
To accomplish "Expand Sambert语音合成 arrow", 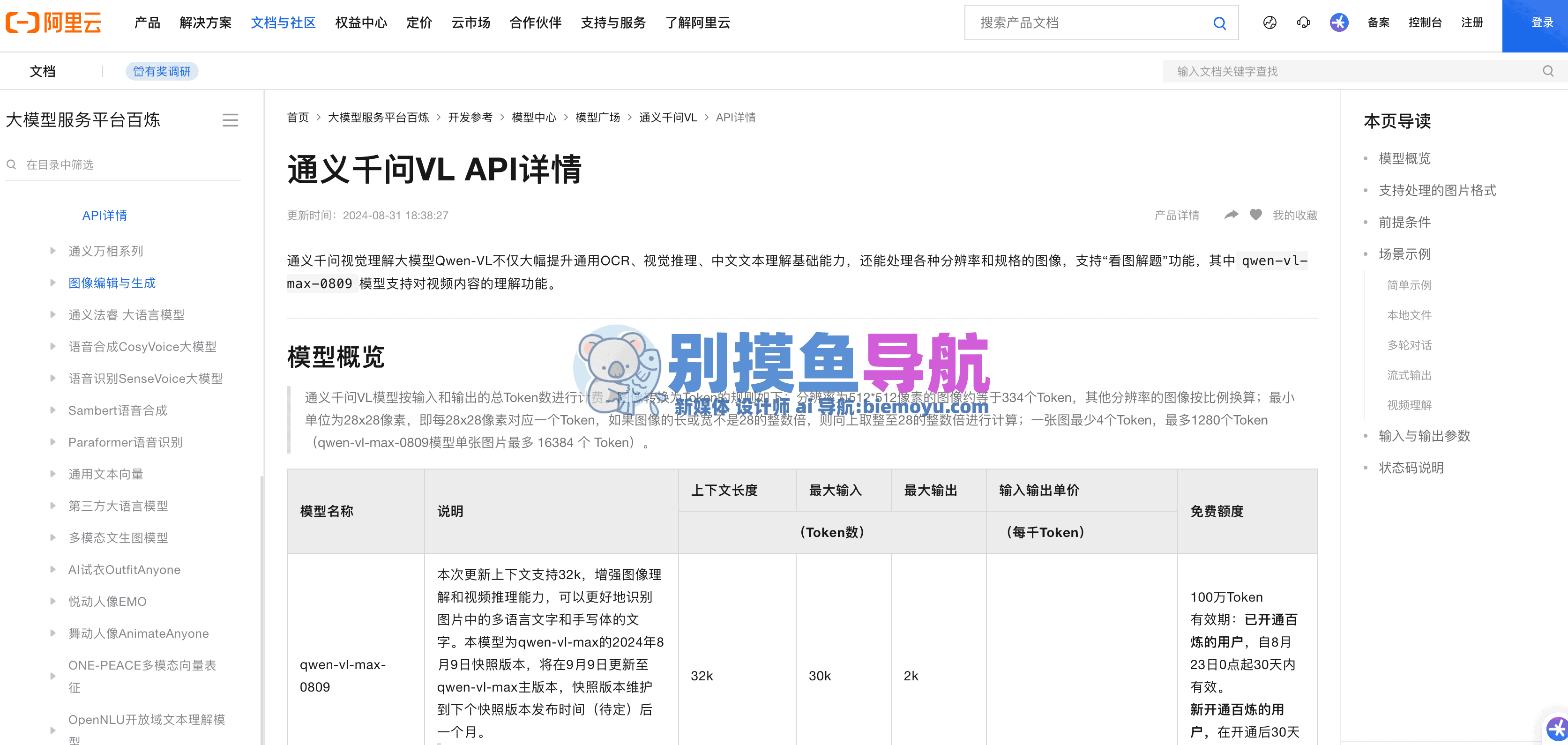I will pos(53,410).
